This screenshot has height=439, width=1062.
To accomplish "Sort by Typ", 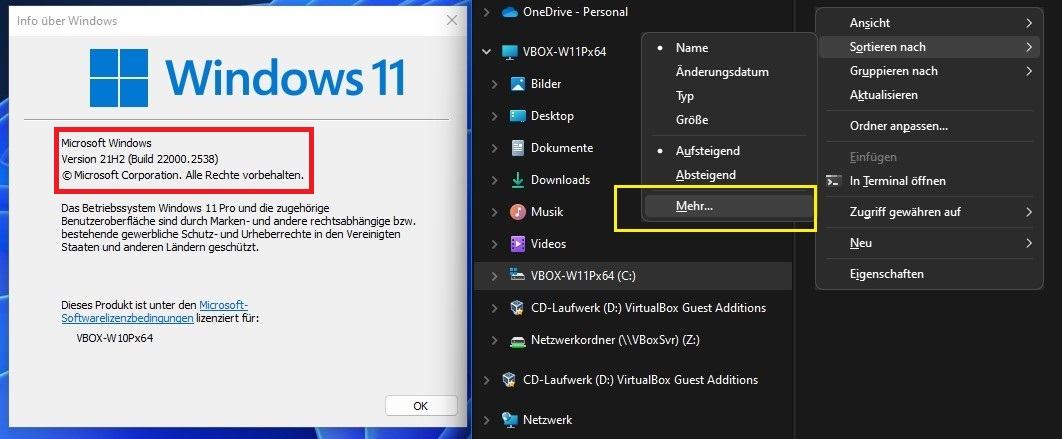I will 729,96.
